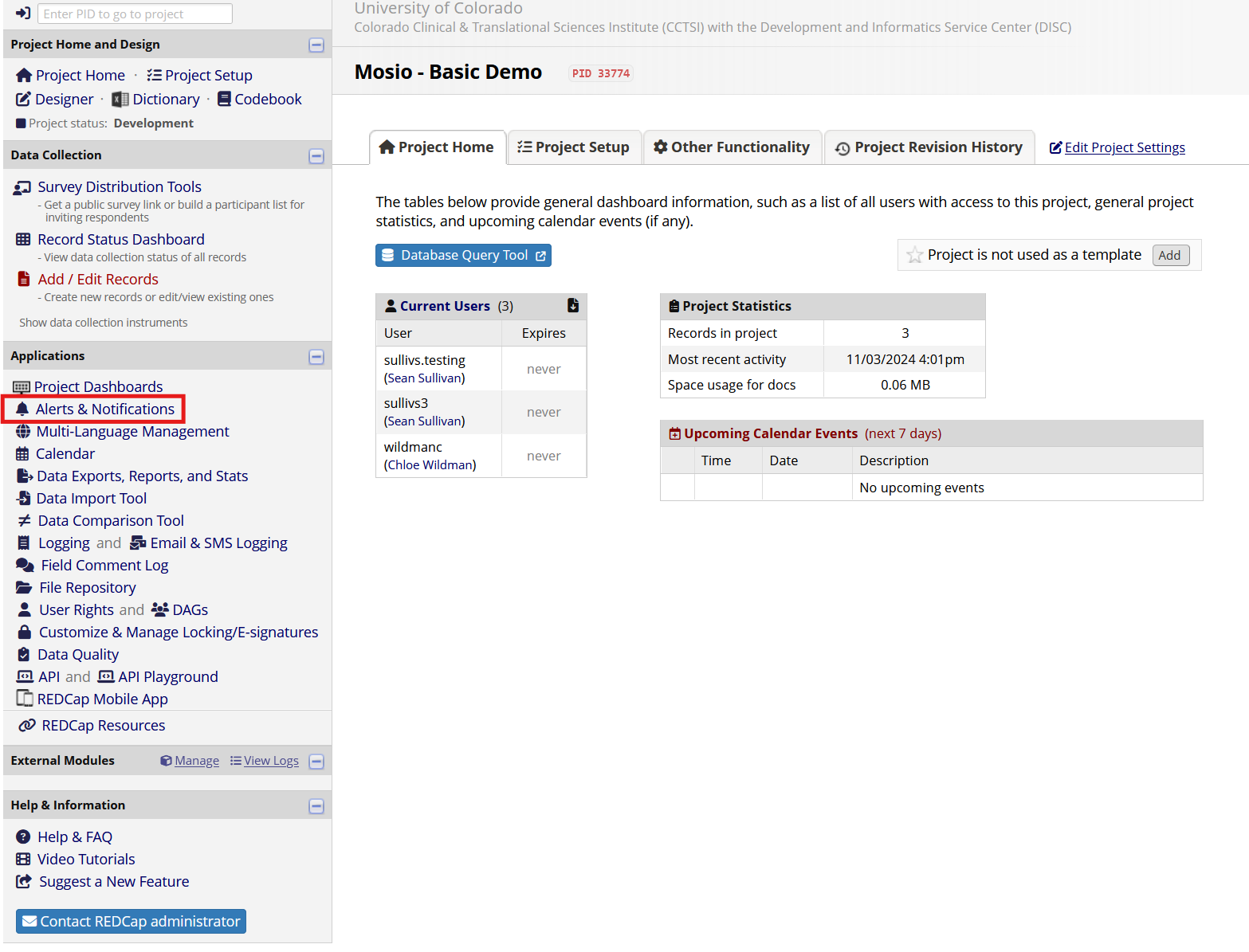
Task: Click the Data Exports file-export icon
Action: (x=25, y=476)
